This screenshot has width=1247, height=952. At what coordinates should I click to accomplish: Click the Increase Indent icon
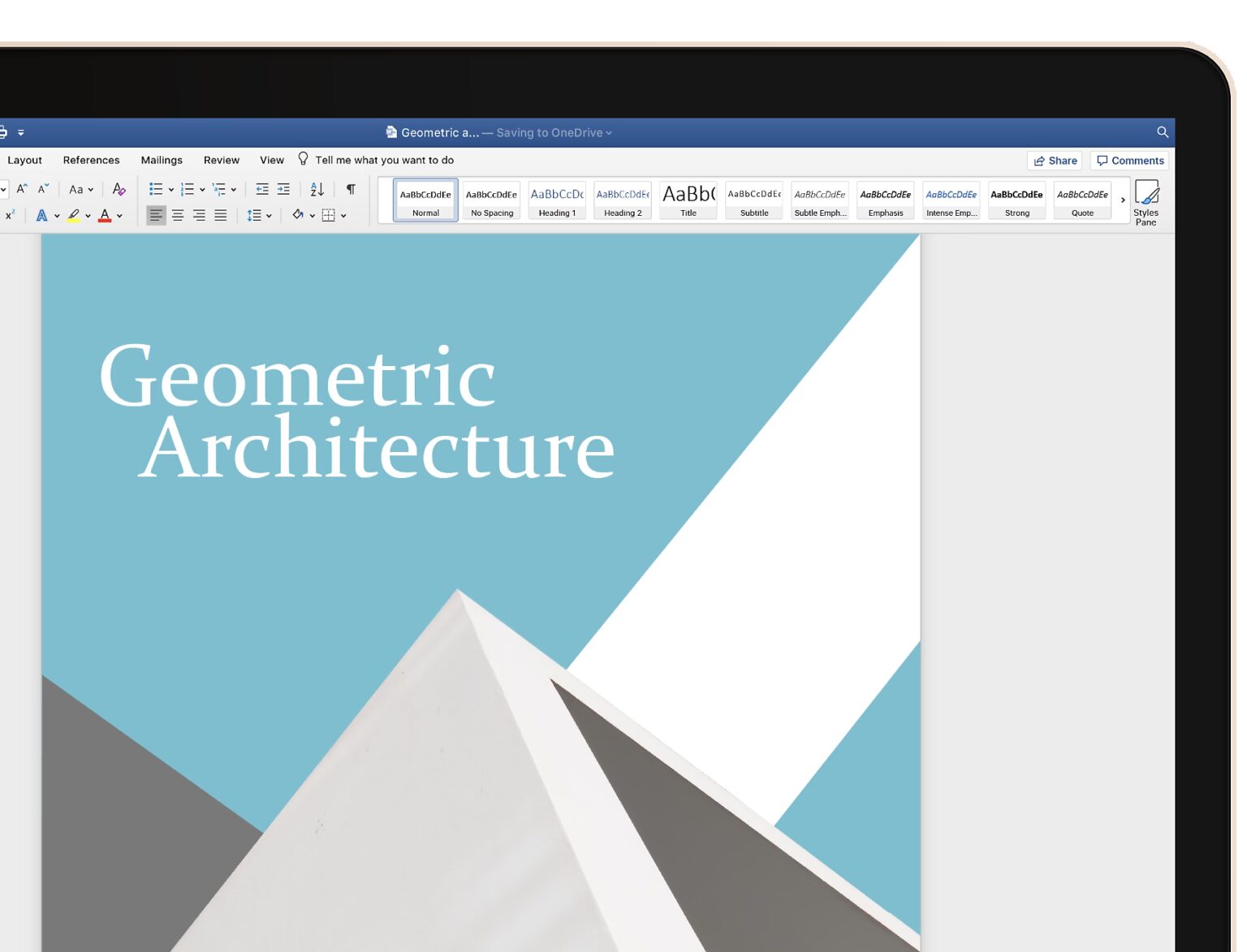pos(282,188)
